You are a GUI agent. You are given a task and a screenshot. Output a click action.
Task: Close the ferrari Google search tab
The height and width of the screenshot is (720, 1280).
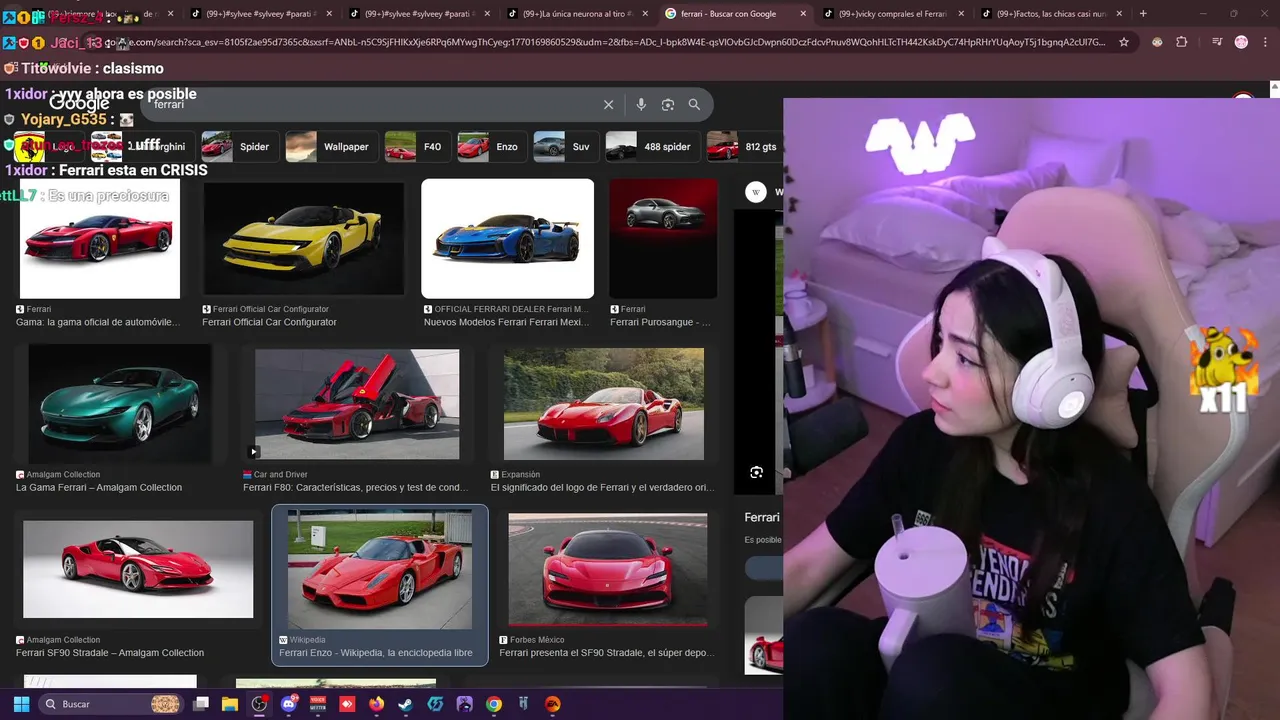[803, 14]
